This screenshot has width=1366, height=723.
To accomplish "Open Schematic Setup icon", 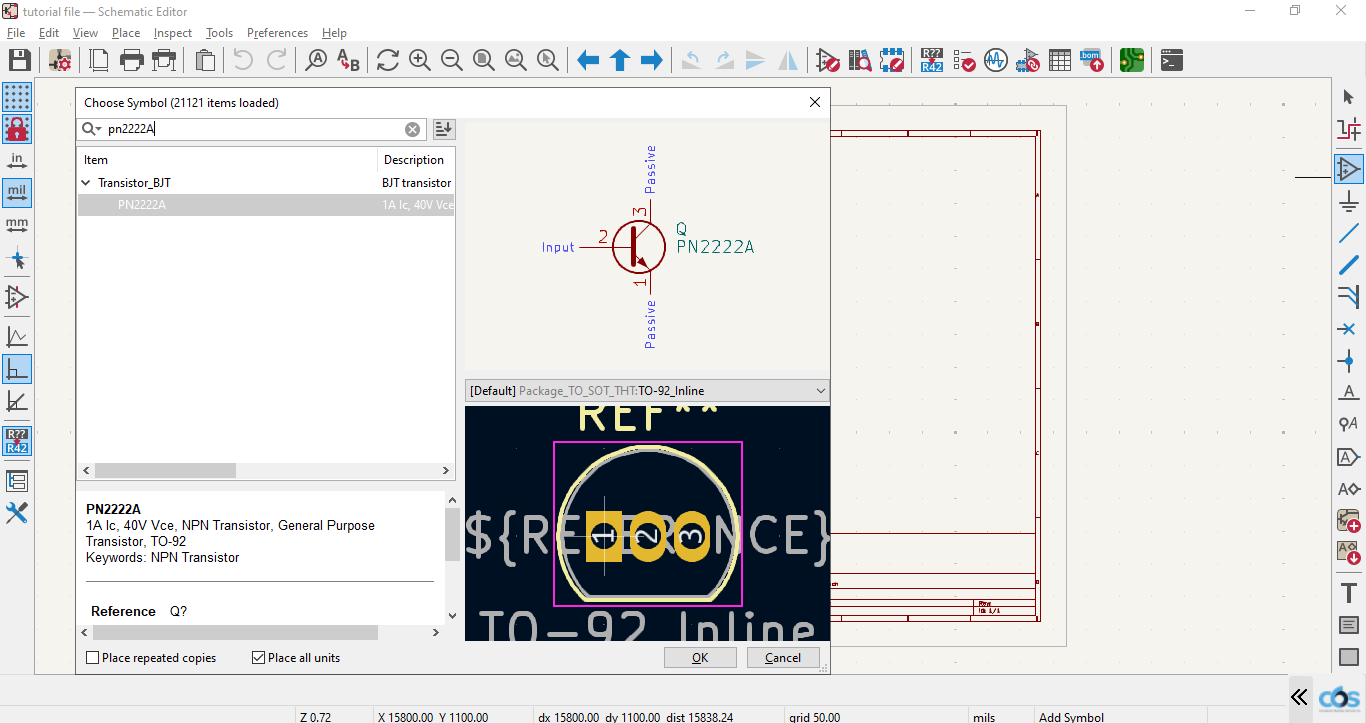I will point(60,60).
